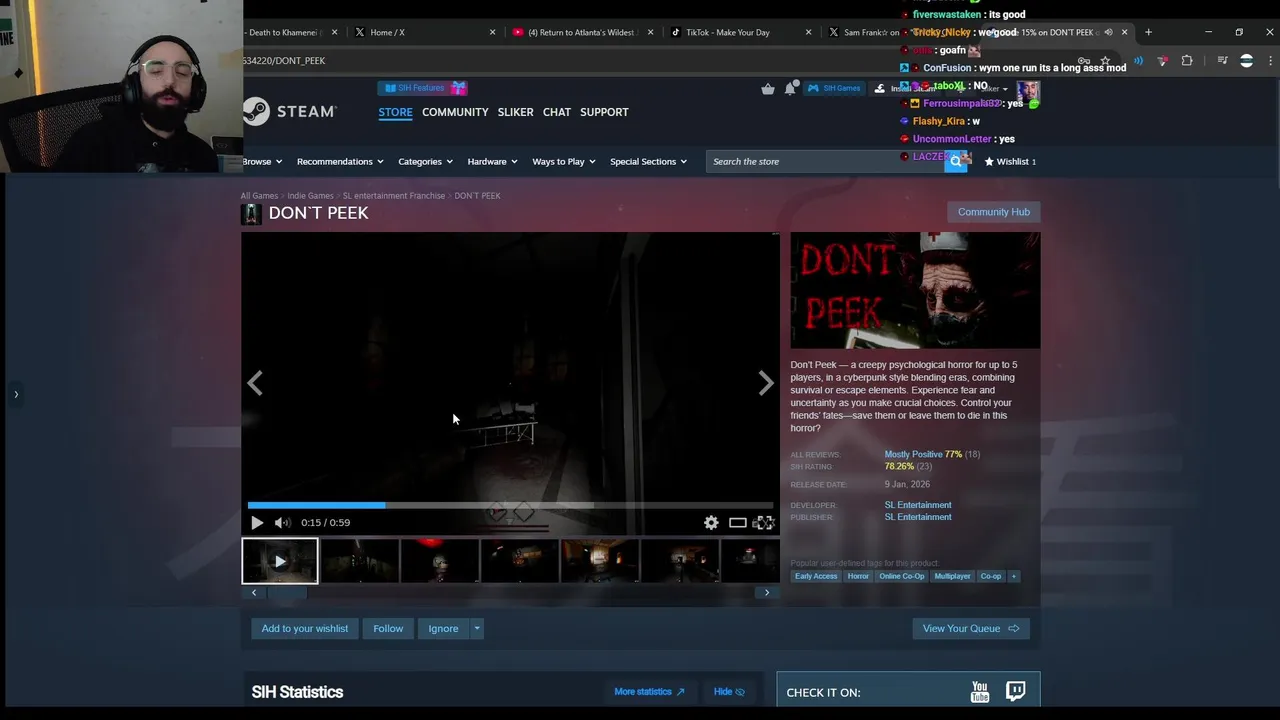1280x720 pixels.
Task: Play the trailer video with play icon
Action: point(257,522)
